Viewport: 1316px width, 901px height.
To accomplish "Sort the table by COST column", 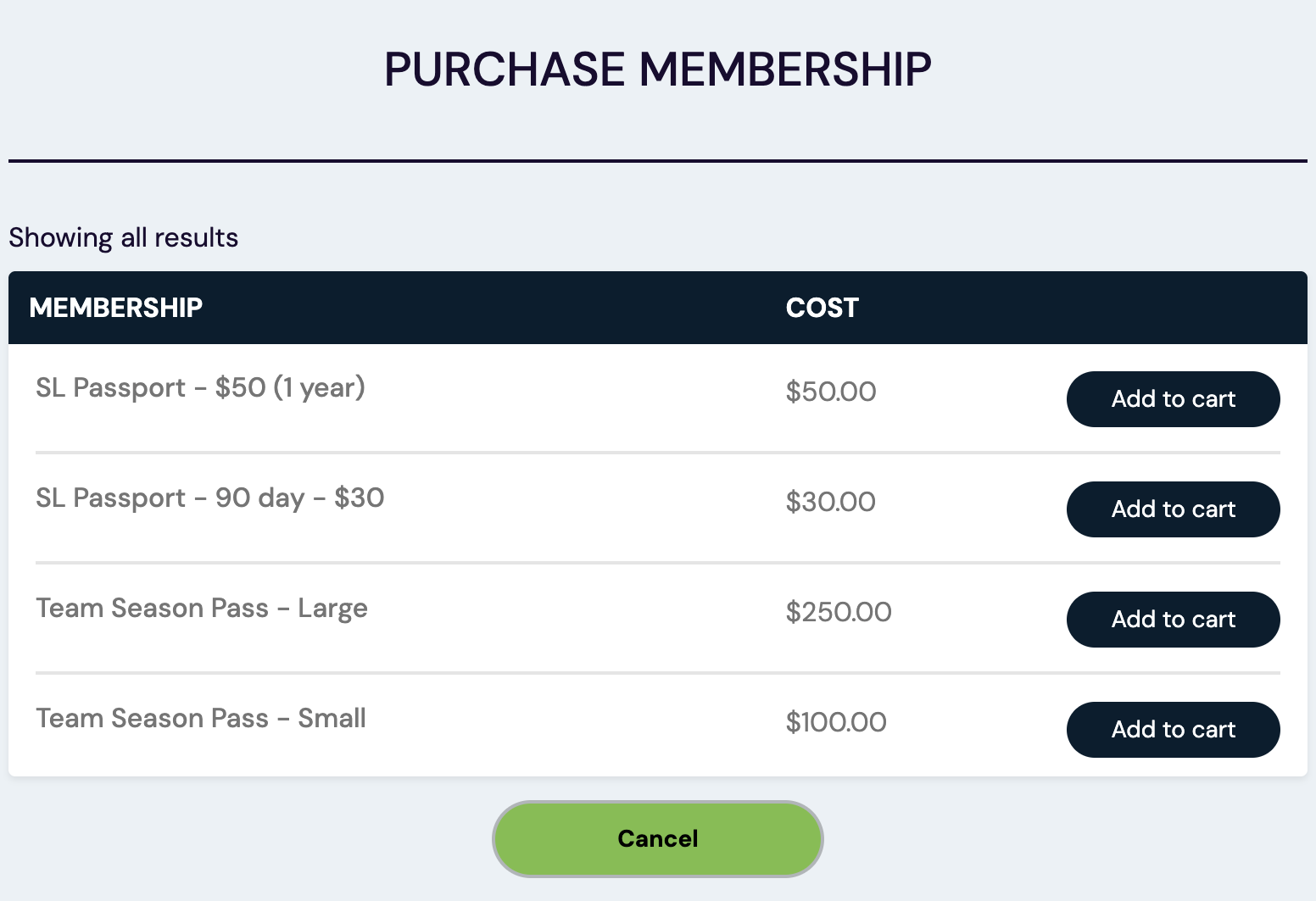I will pos(822,308).
